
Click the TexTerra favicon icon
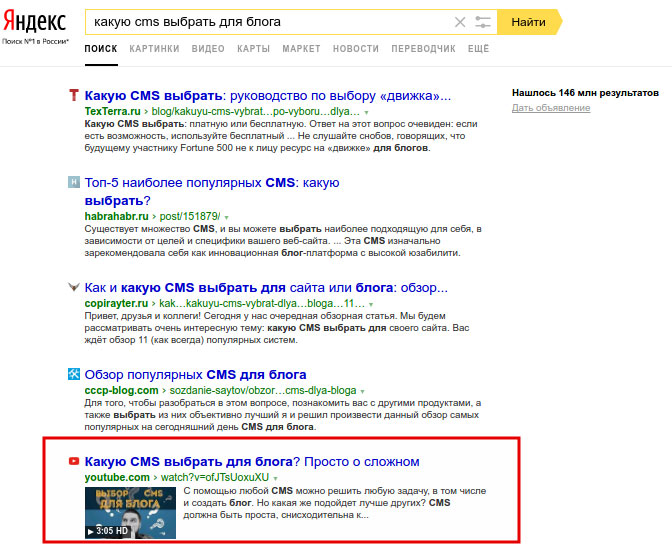[73, 96]
